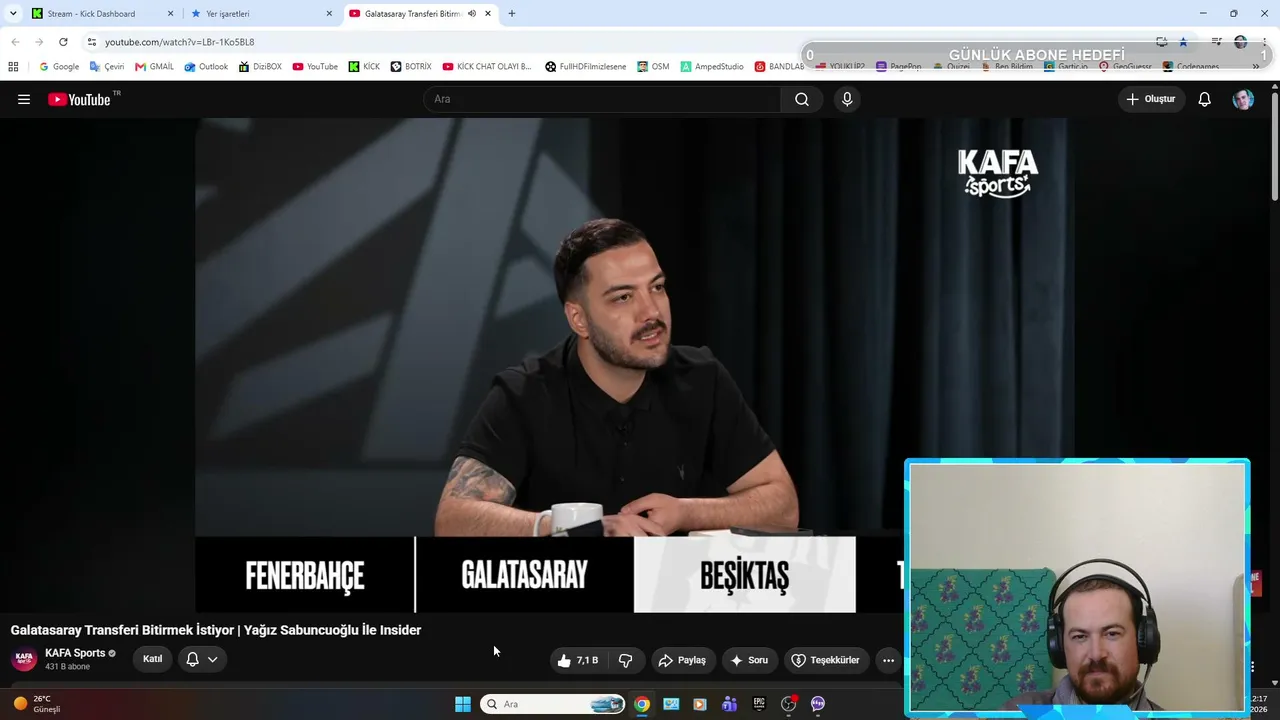The image size is (1280, 720).
Task: Start voice search with microphone icon
Action: (x=847, y=99)
